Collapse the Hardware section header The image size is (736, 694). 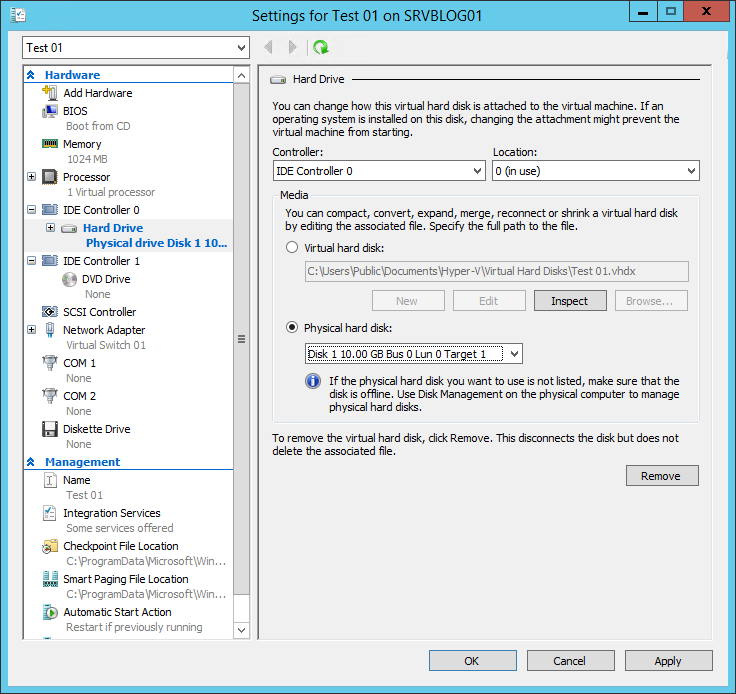[x=31, y=75]
